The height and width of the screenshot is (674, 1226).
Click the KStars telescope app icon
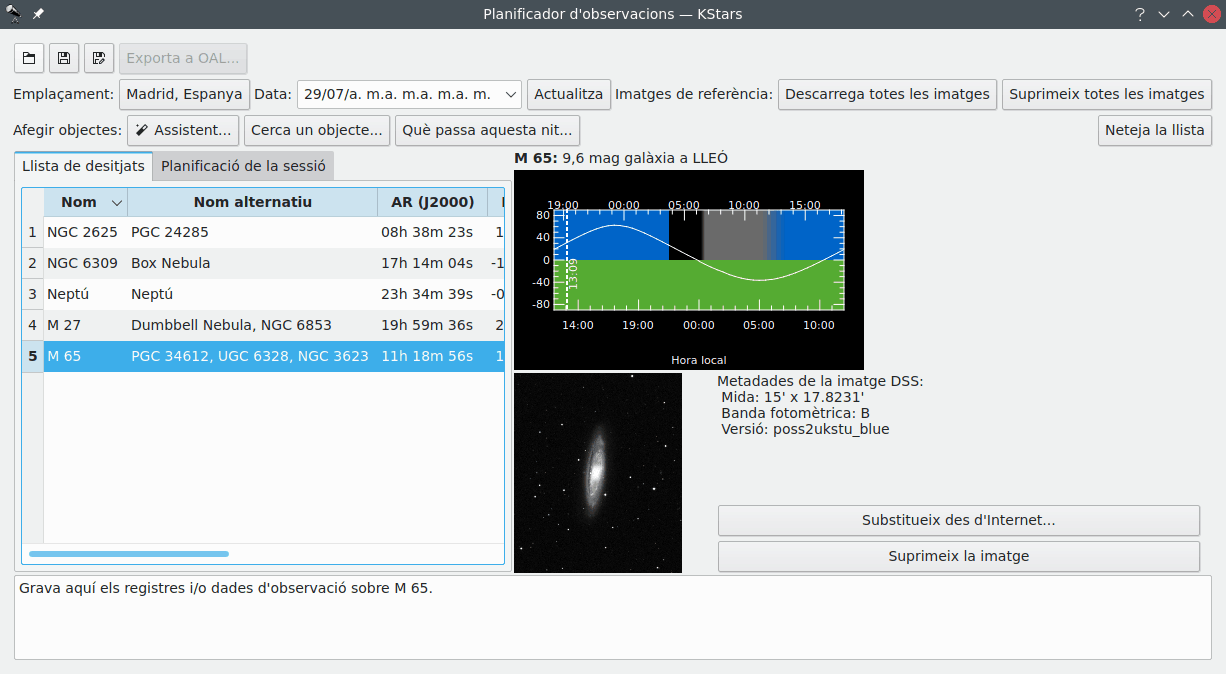14,14
